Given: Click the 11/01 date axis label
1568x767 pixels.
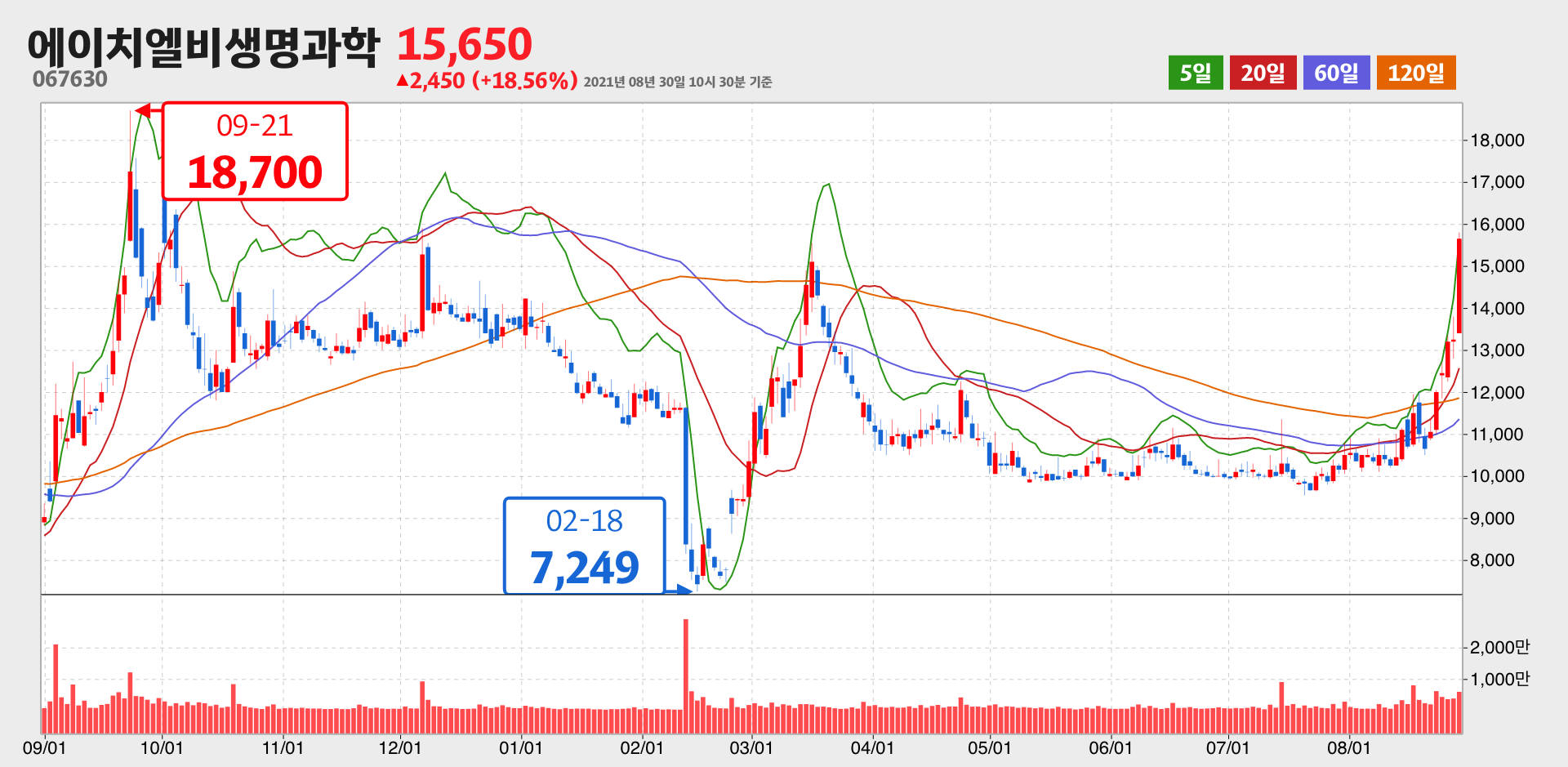Looking at the screenshot, I should click(x=283, y=747).
